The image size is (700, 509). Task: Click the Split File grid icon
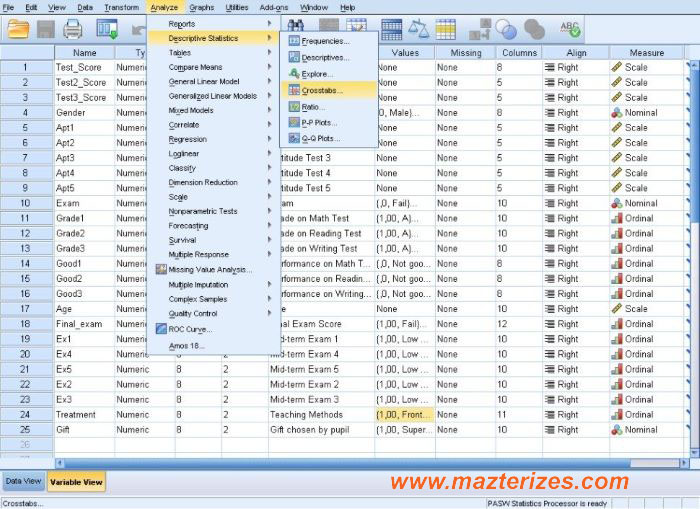(x=392, y=30)
